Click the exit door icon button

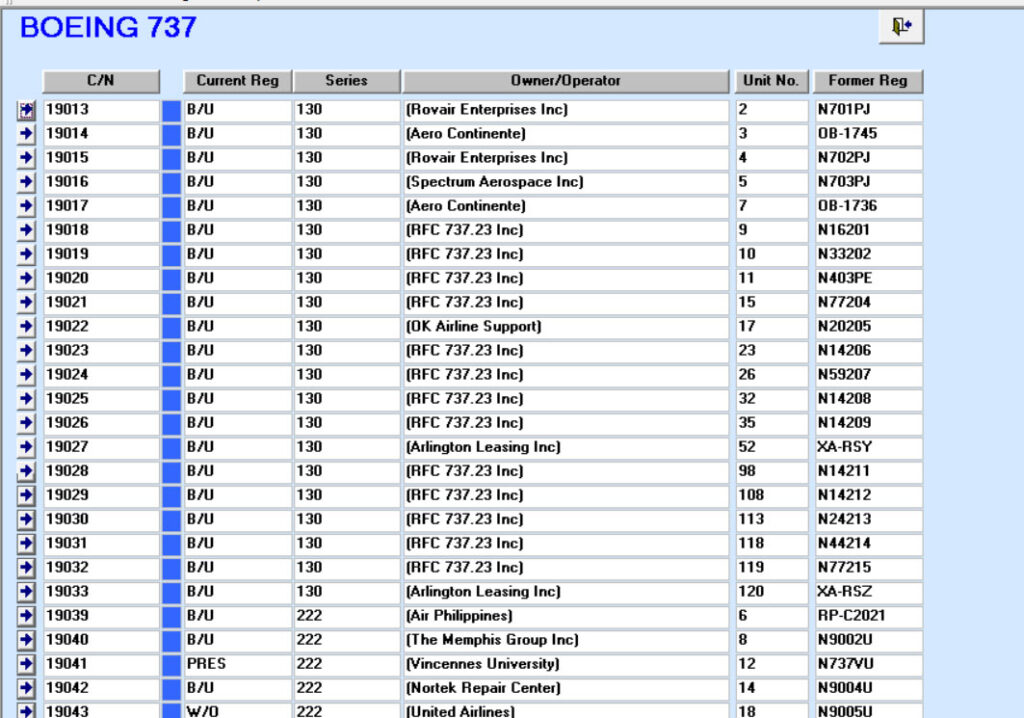[901, 27]
